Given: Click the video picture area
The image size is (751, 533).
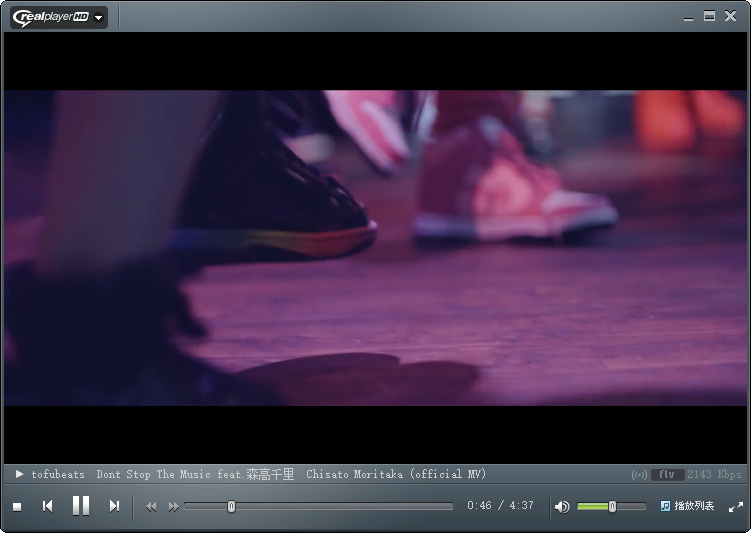Looking at the screenshot, I should coord(375,247).
